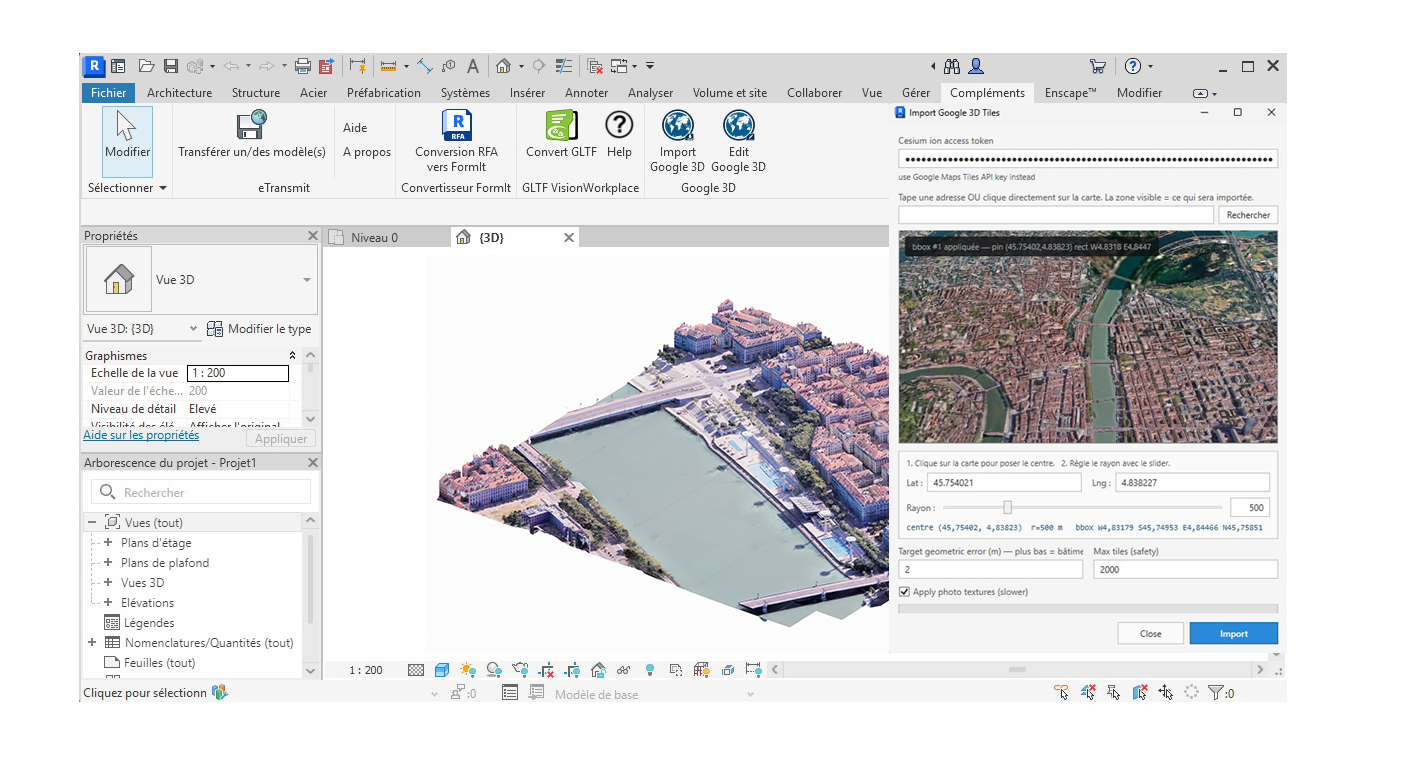1416x778 pixels.
Task: Open a file from quick access toolbar
Action: 147,66
